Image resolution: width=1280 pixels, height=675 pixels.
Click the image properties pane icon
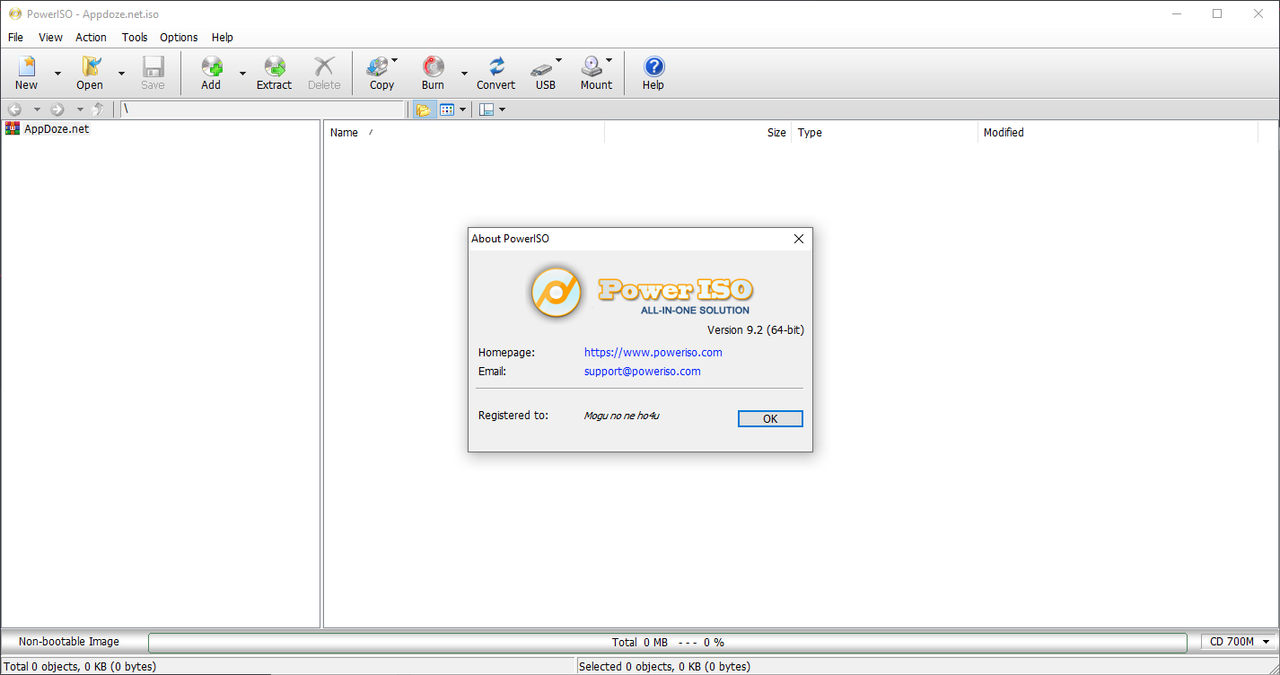[x=486, y=109]
